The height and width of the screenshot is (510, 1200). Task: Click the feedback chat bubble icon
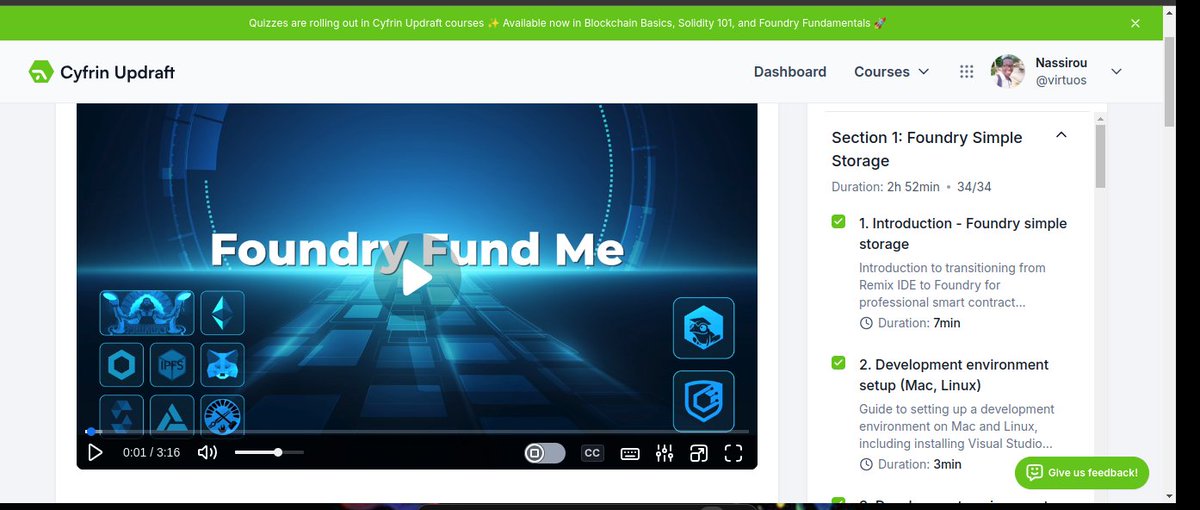pyautogui.click(x=1035, y=473)
